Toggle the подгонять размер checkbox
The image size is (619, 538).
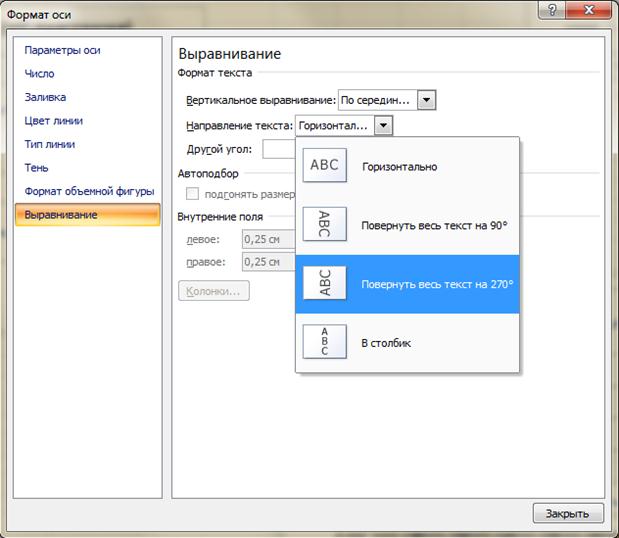(192, 194)
